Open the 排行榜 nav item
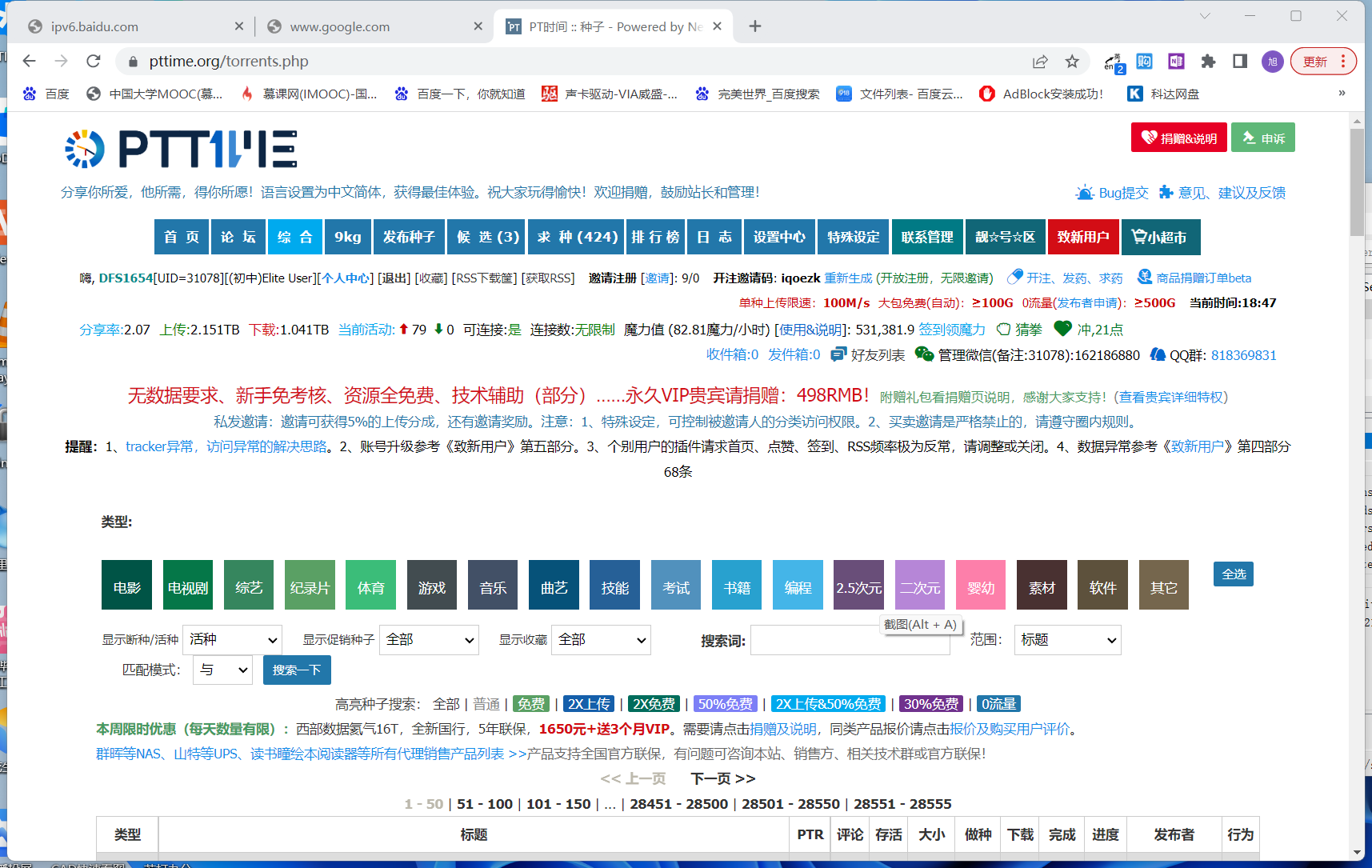This screenshot has height=868, width=1372. (655, 237)
